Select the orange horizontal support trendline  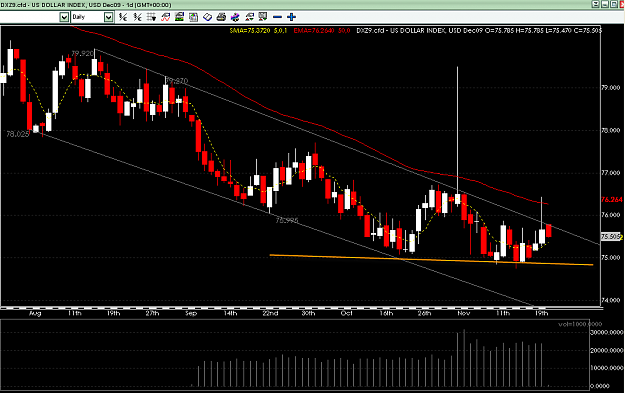click(x=431, y=260)
